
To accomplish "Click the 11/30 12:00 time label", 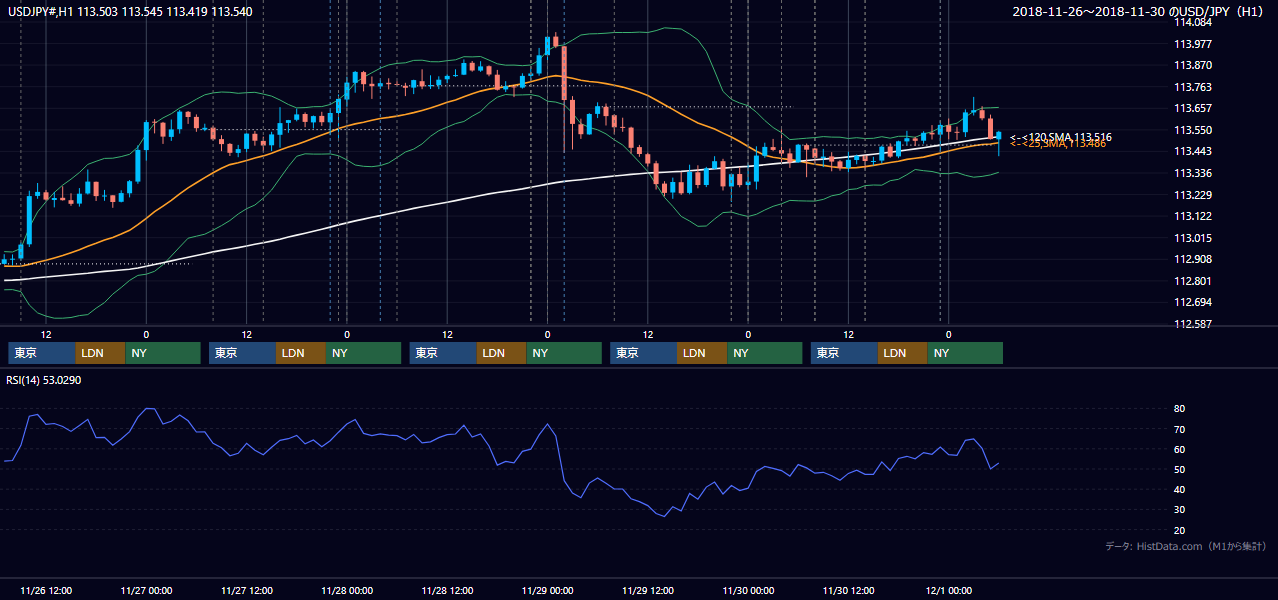I will pyautogui.click(x=848, y=590).
